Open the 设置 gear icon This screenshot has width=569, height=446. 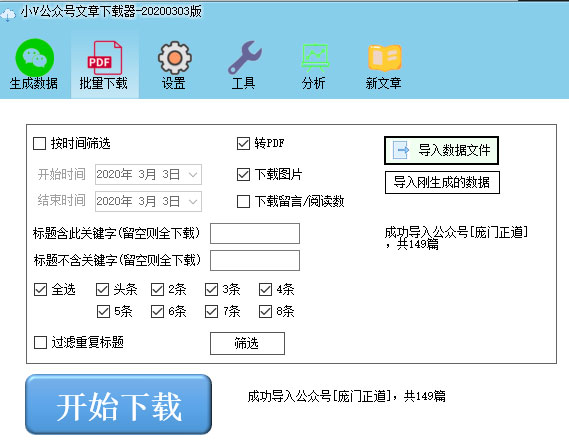(175, 58)
